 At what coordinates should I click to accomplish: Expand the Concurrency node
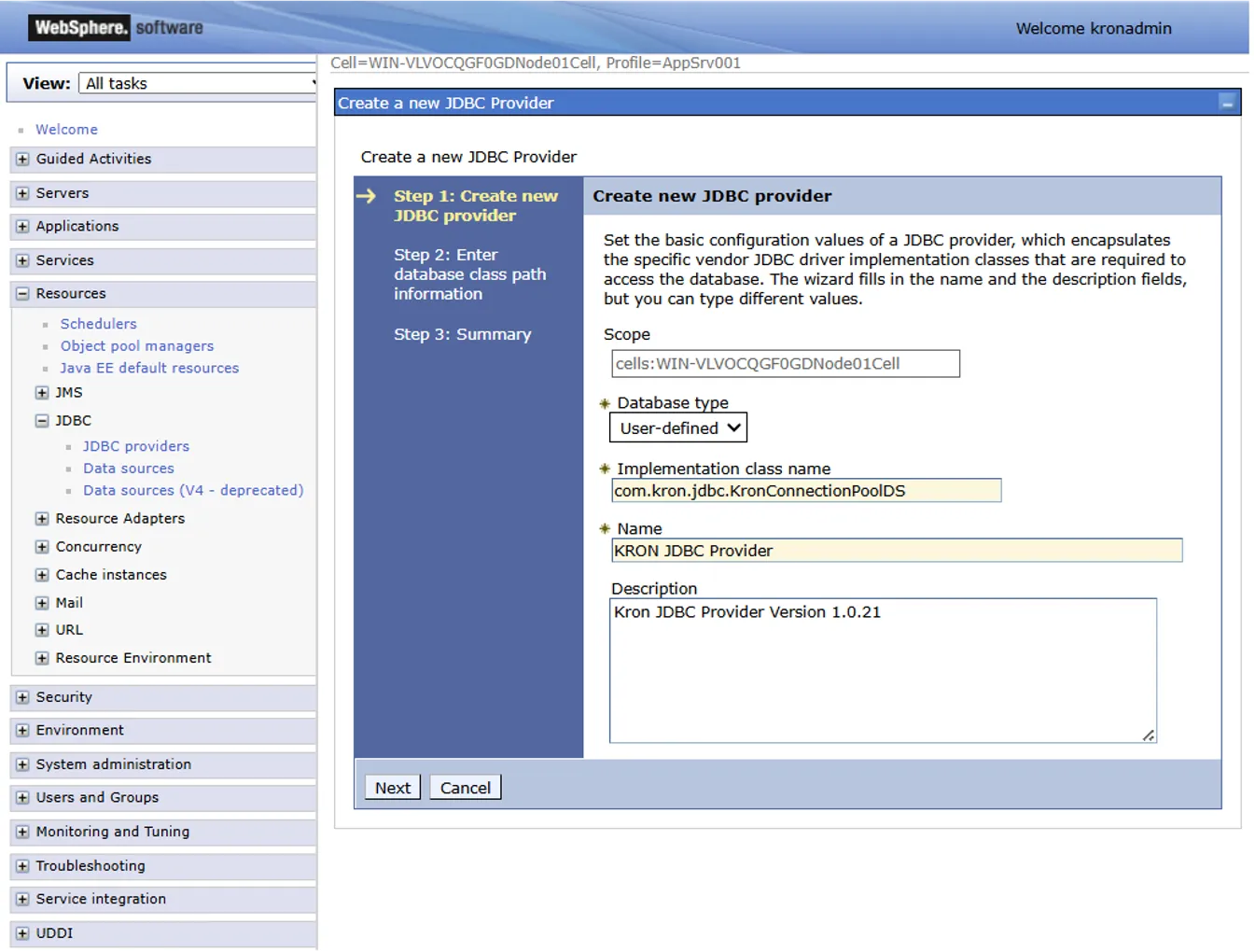pyautogui.click(x=42, y=547)
